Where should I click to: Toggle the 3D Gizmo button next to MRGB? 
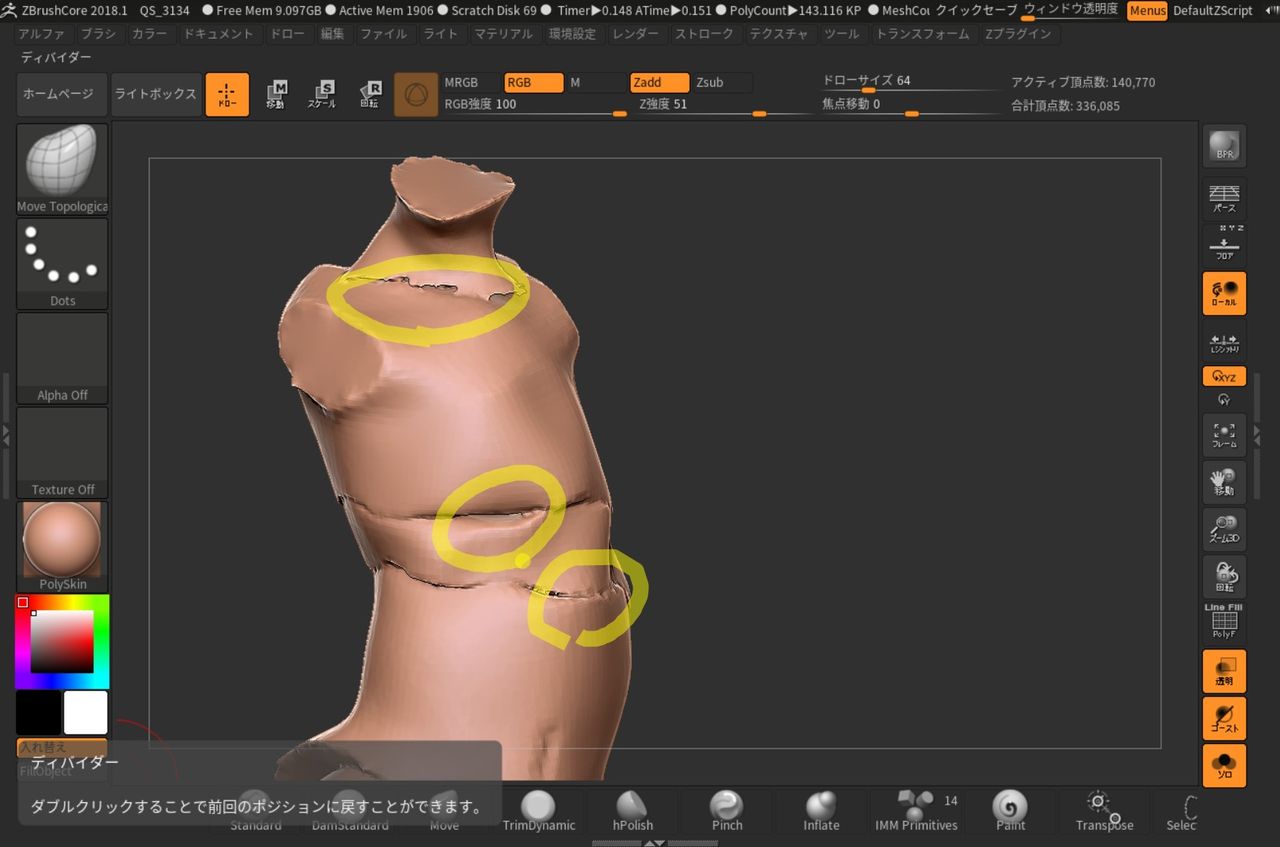click(415, 94)
